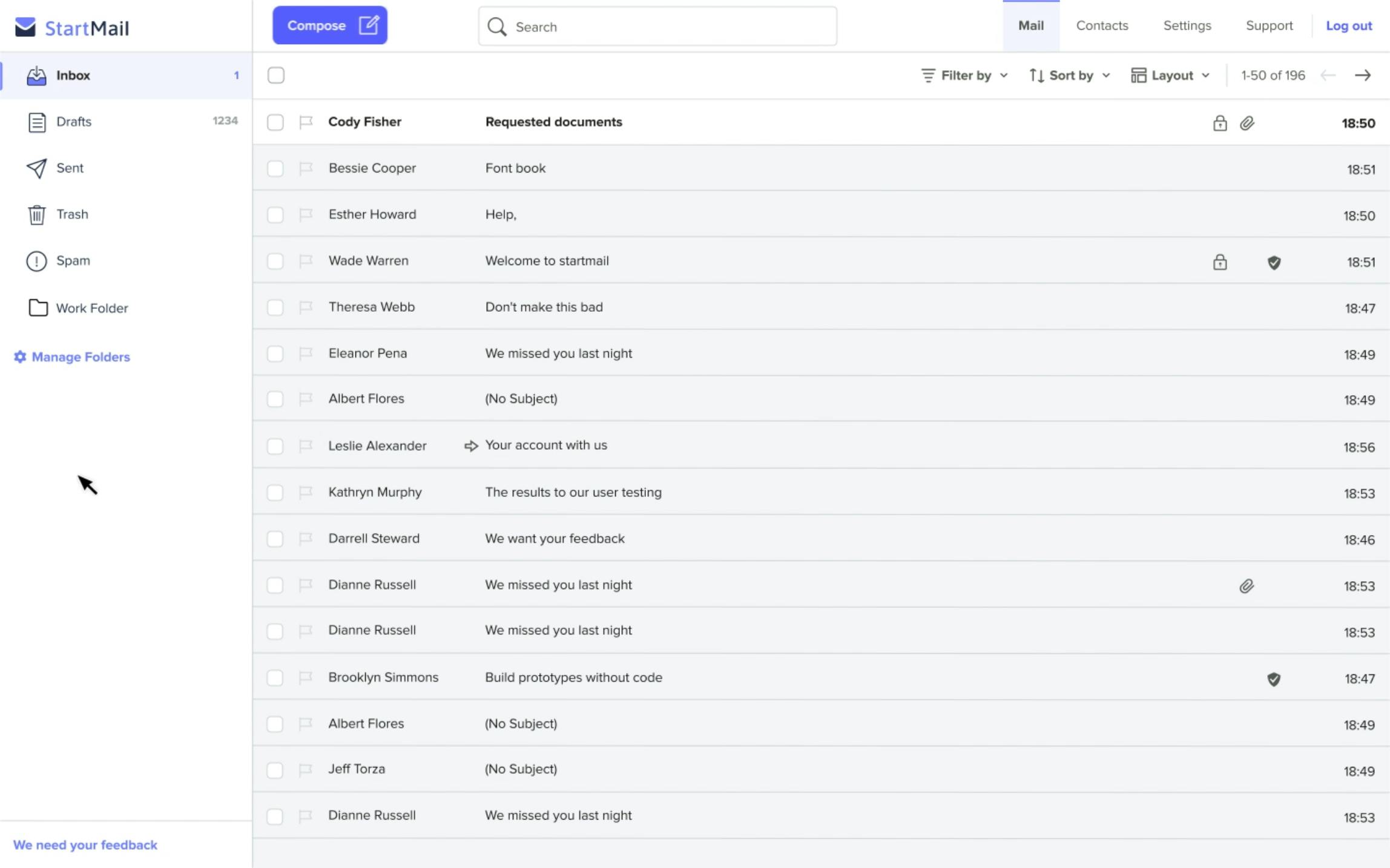Click the forwarded arrow icon on Leslie Alexander's email

[x=471, y=445]
